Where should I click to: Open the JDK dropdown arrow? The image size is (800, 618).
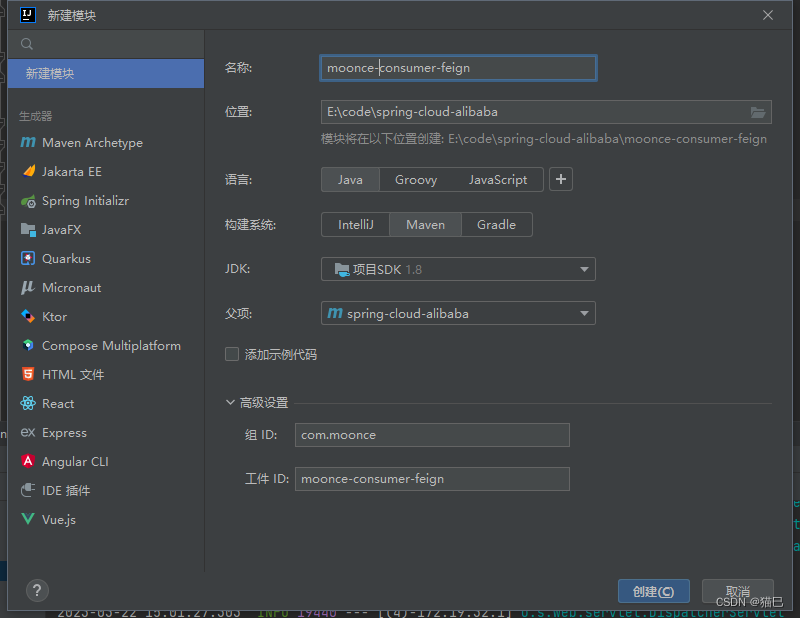(584, 269)
